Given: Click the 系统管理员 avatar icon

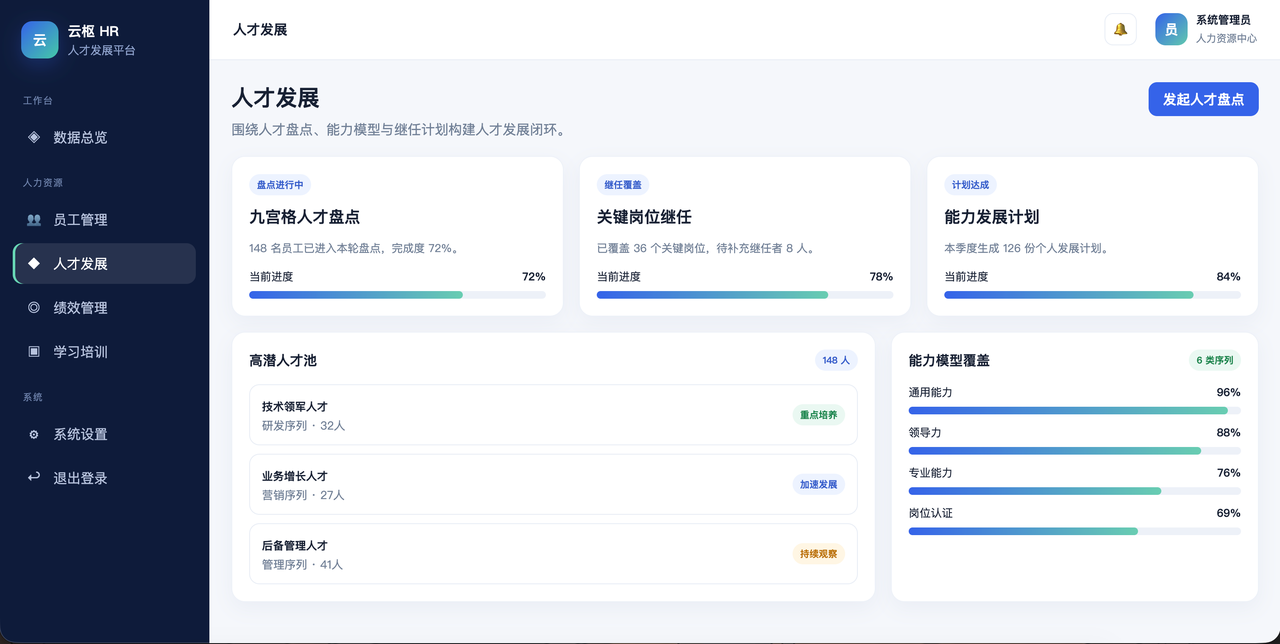Looking at the screenshot, I should pyautogui.click(x=1171, y=29).
